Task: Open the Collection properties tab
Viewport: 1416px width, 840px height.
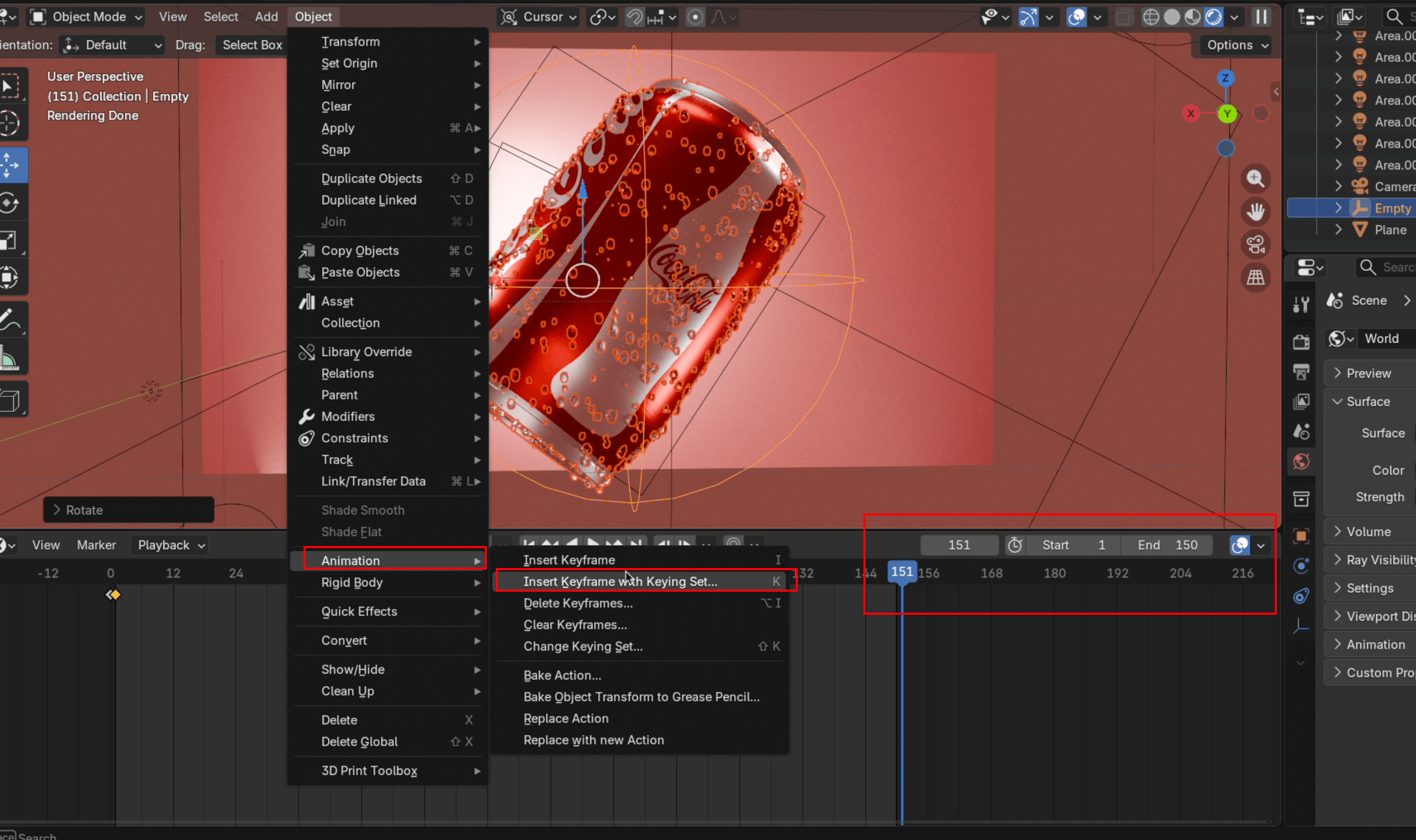Action: click(x=1301, y=499)
